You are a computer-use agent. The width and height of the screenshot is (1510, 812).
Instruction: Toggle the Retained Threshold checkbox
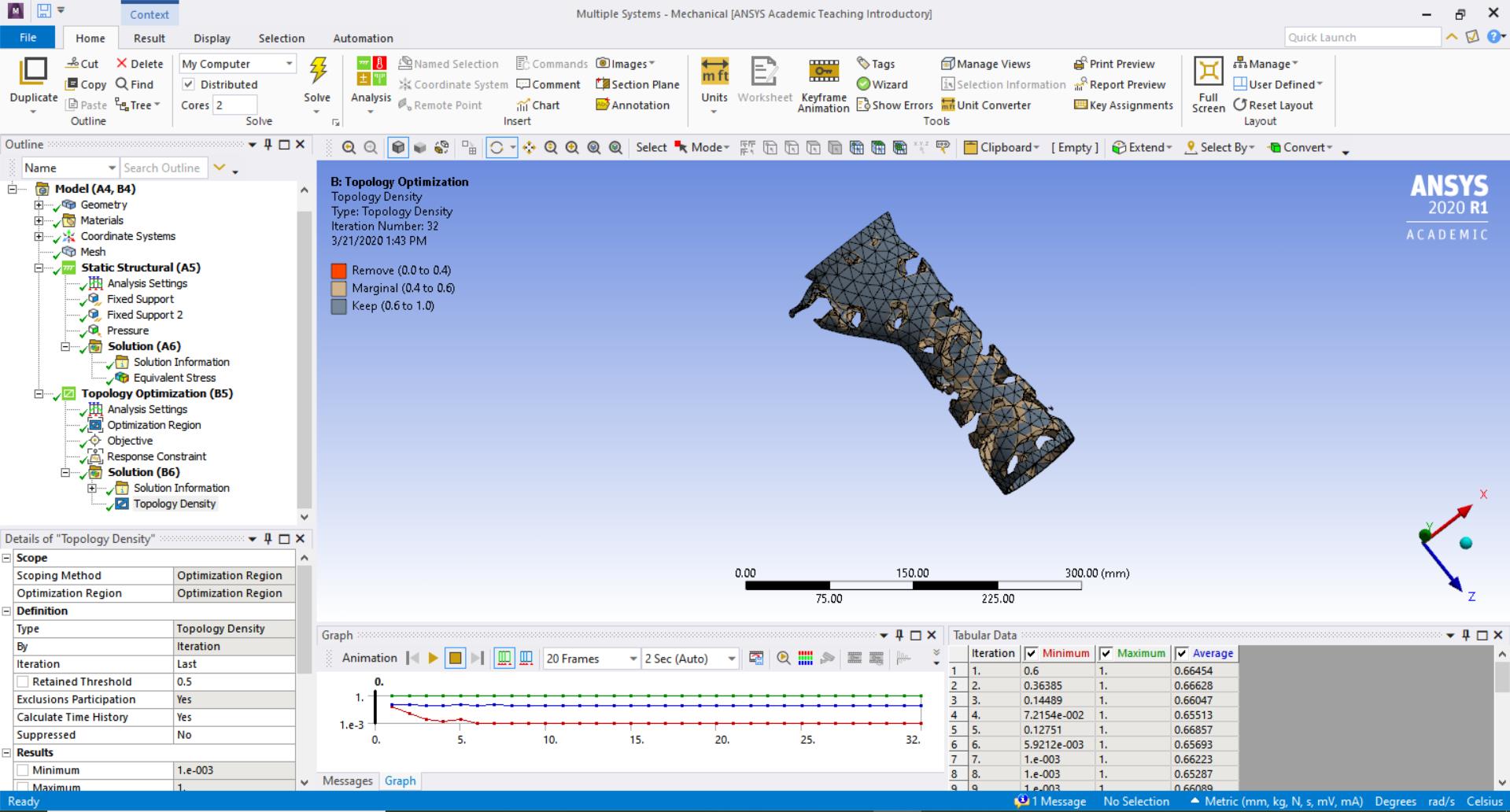[x=23, y=681]
